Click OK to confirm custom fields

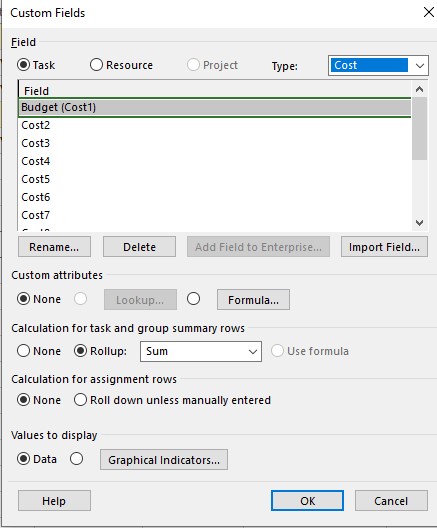pyautogui.click(x=307, y=501)
